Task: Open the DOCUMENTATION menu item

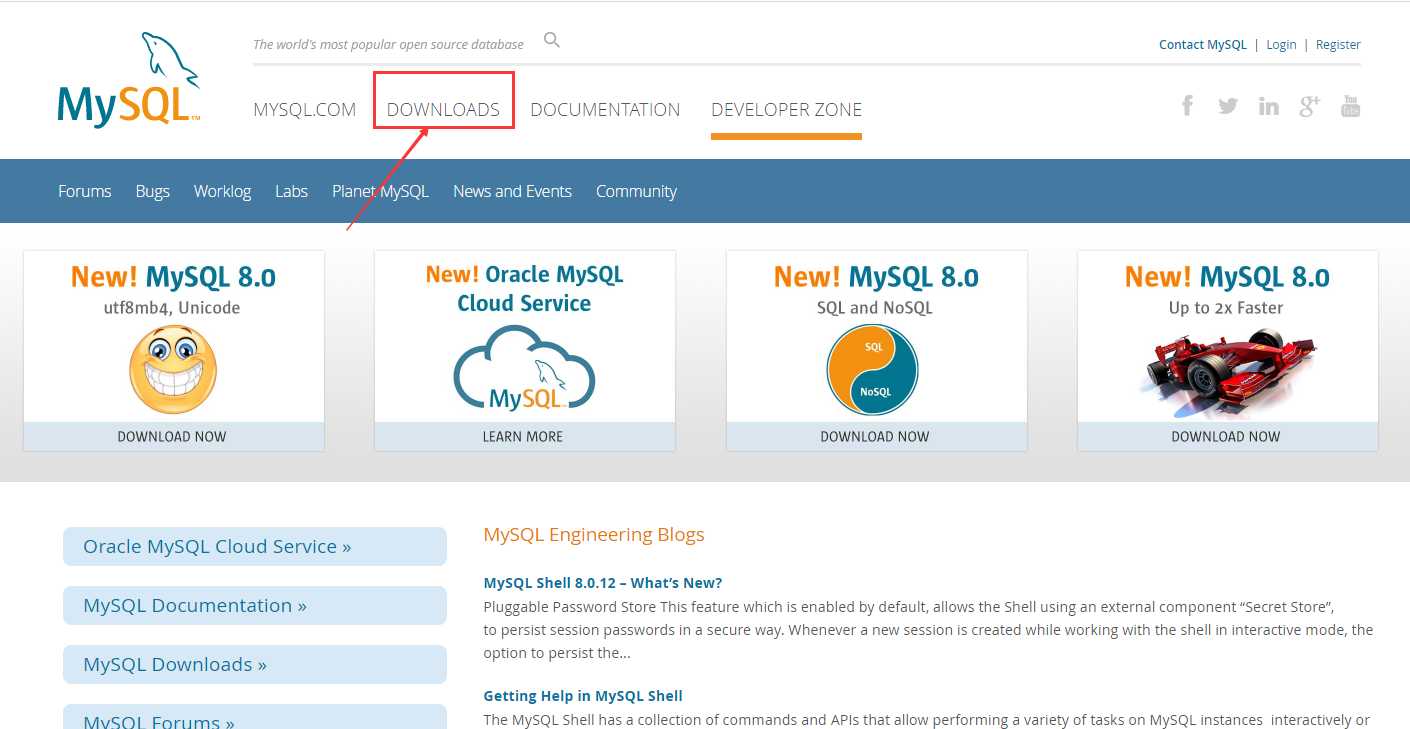Action: coord(605,110)
